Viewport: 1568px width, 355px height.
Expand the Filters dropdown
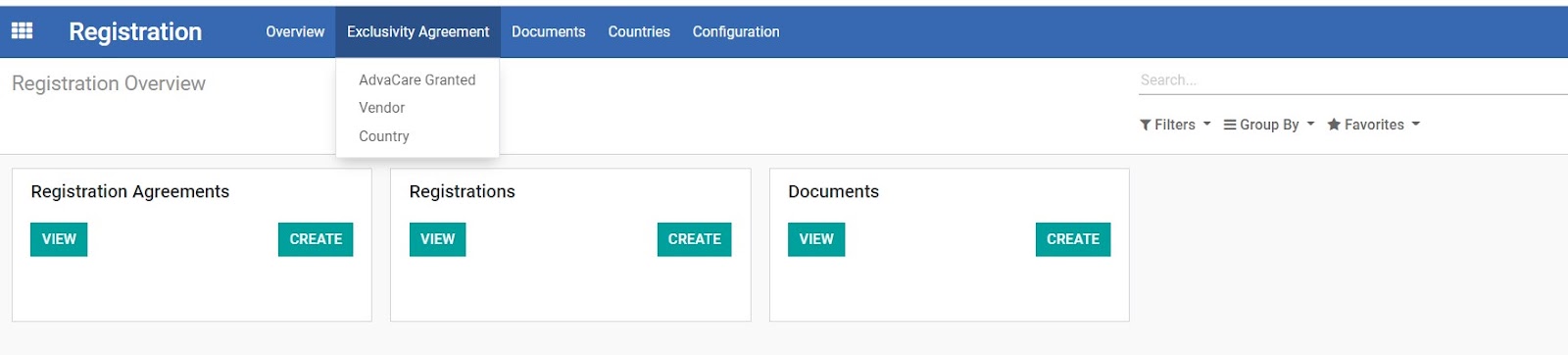[x=1175, y=125]
